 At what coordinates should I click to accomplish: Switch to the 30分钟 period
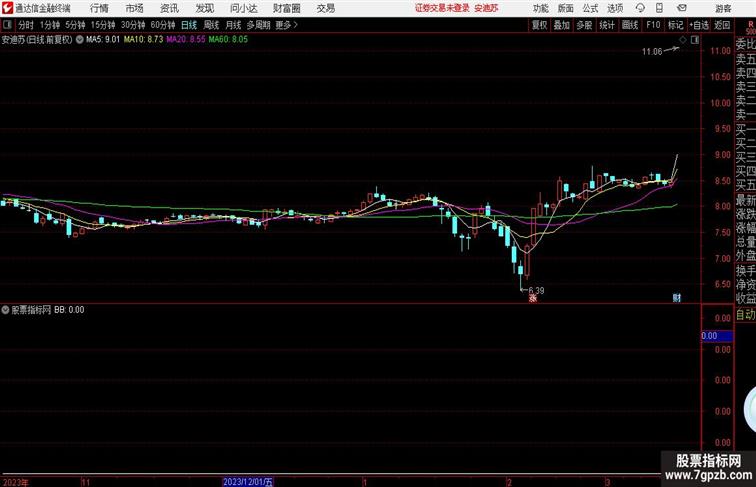[x=133, y=25]
